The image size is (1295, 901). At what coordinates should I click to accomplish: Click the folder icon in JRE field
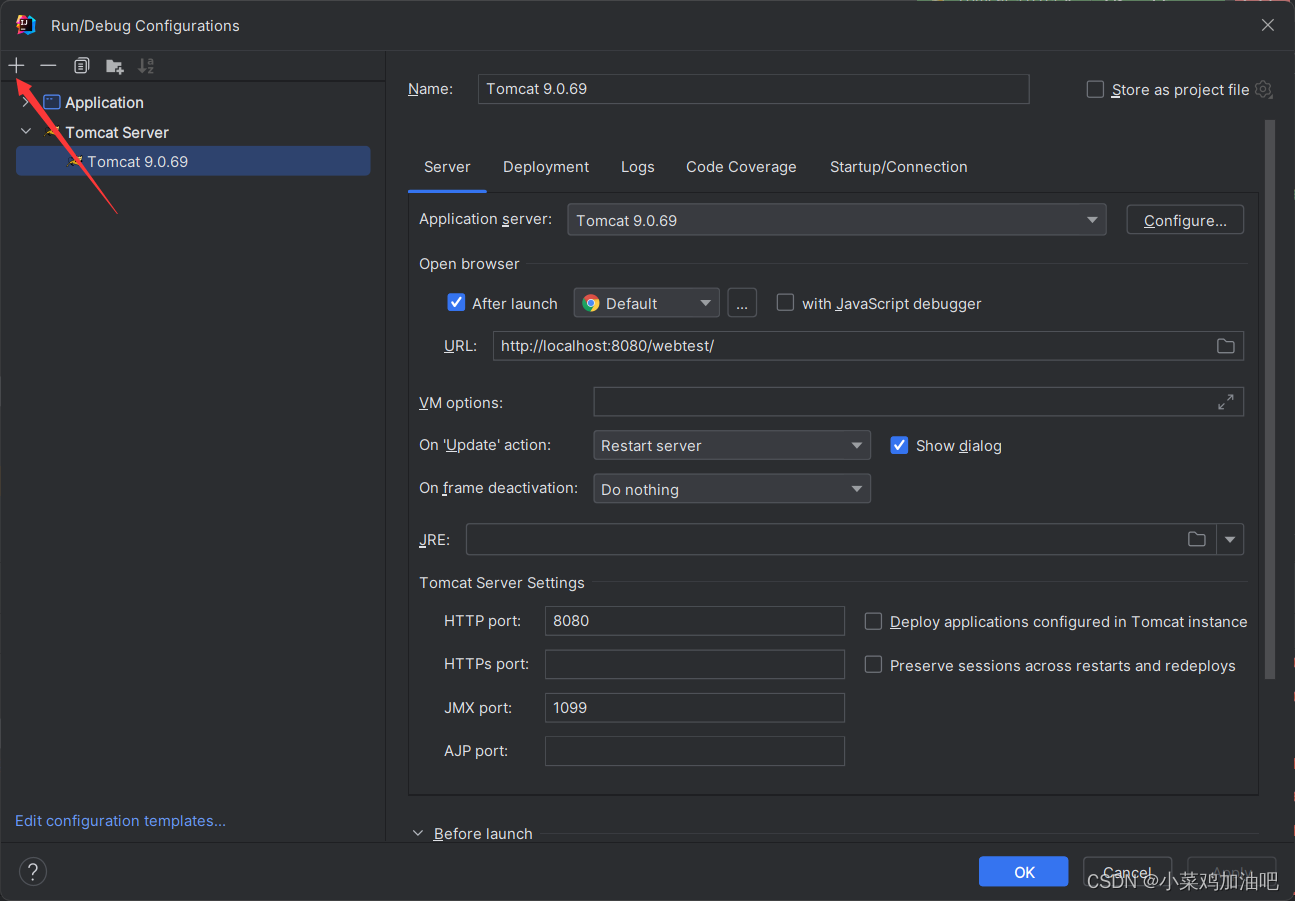1196,539
